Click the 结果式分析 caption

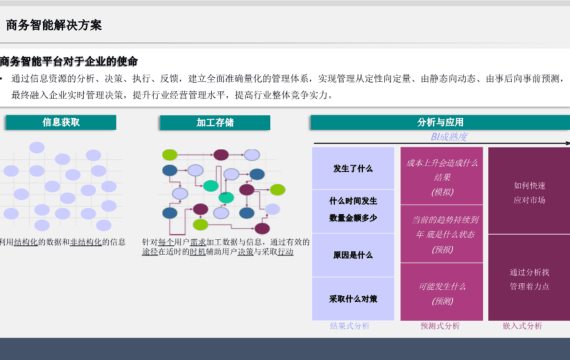[349, 326]
